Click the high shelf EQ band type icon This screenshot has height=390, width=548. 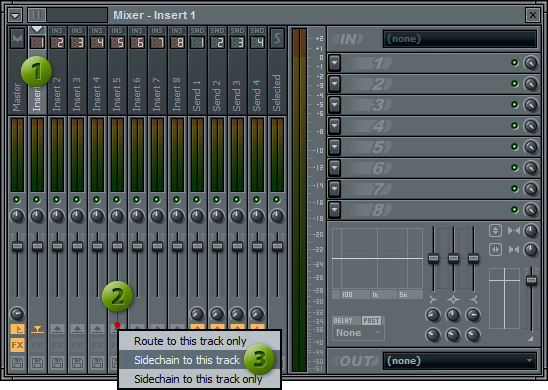click(473, 299)
